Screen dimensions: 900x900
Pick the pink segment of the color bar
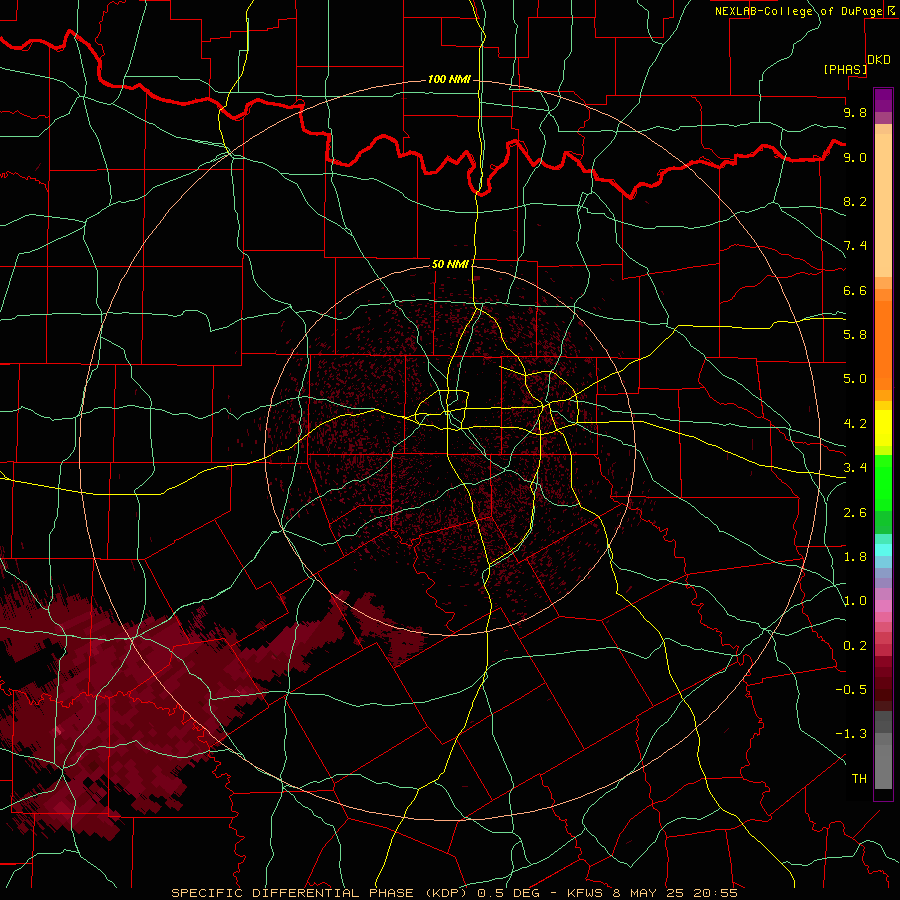(x=883, y=606)
